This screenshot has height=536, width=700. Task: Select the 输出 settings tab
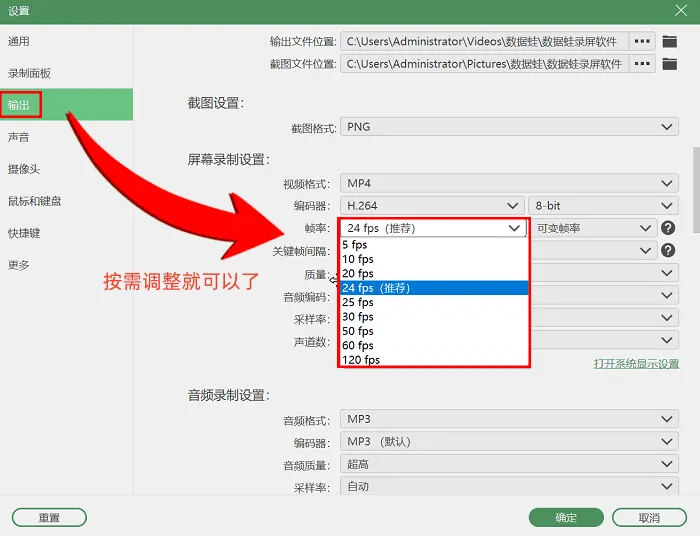pyautogui.click(x=67, y=104)
